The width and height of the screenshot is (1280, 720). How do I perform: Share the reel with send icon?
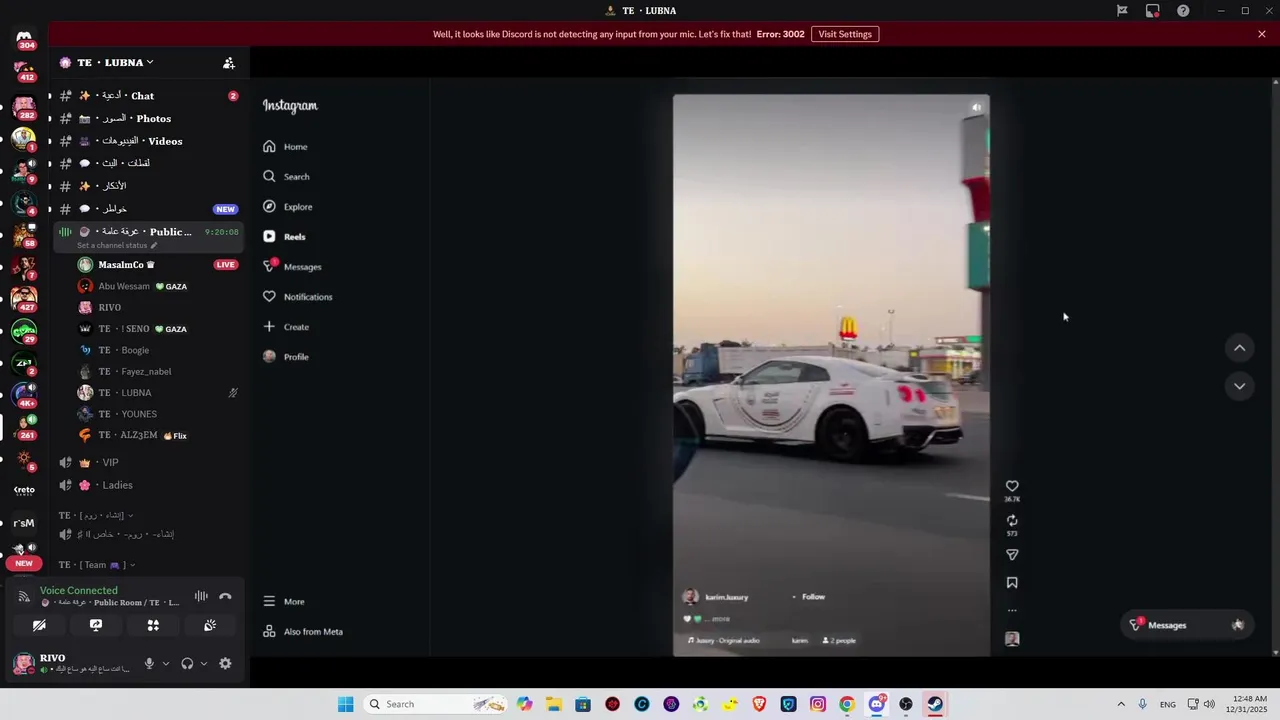pos(1012,555)
